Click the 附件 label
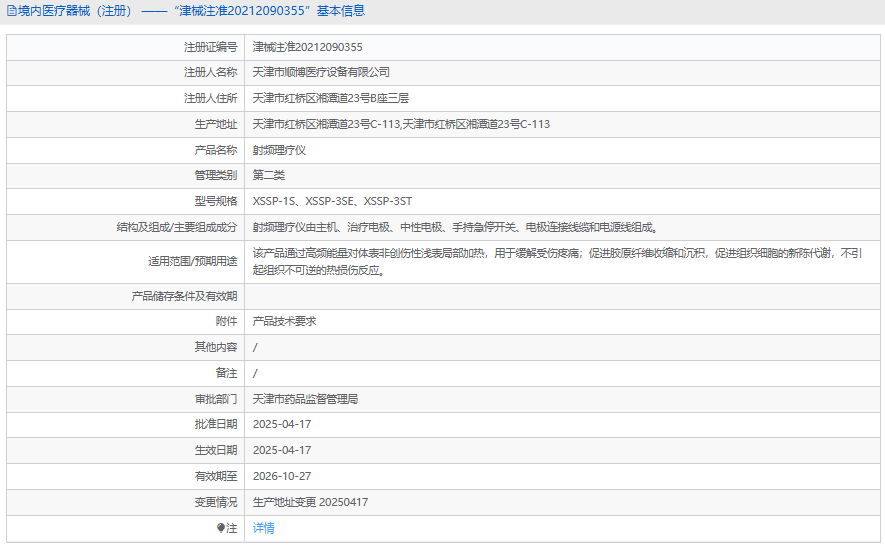This screenshot has height=548, width=885. (226, 322)
